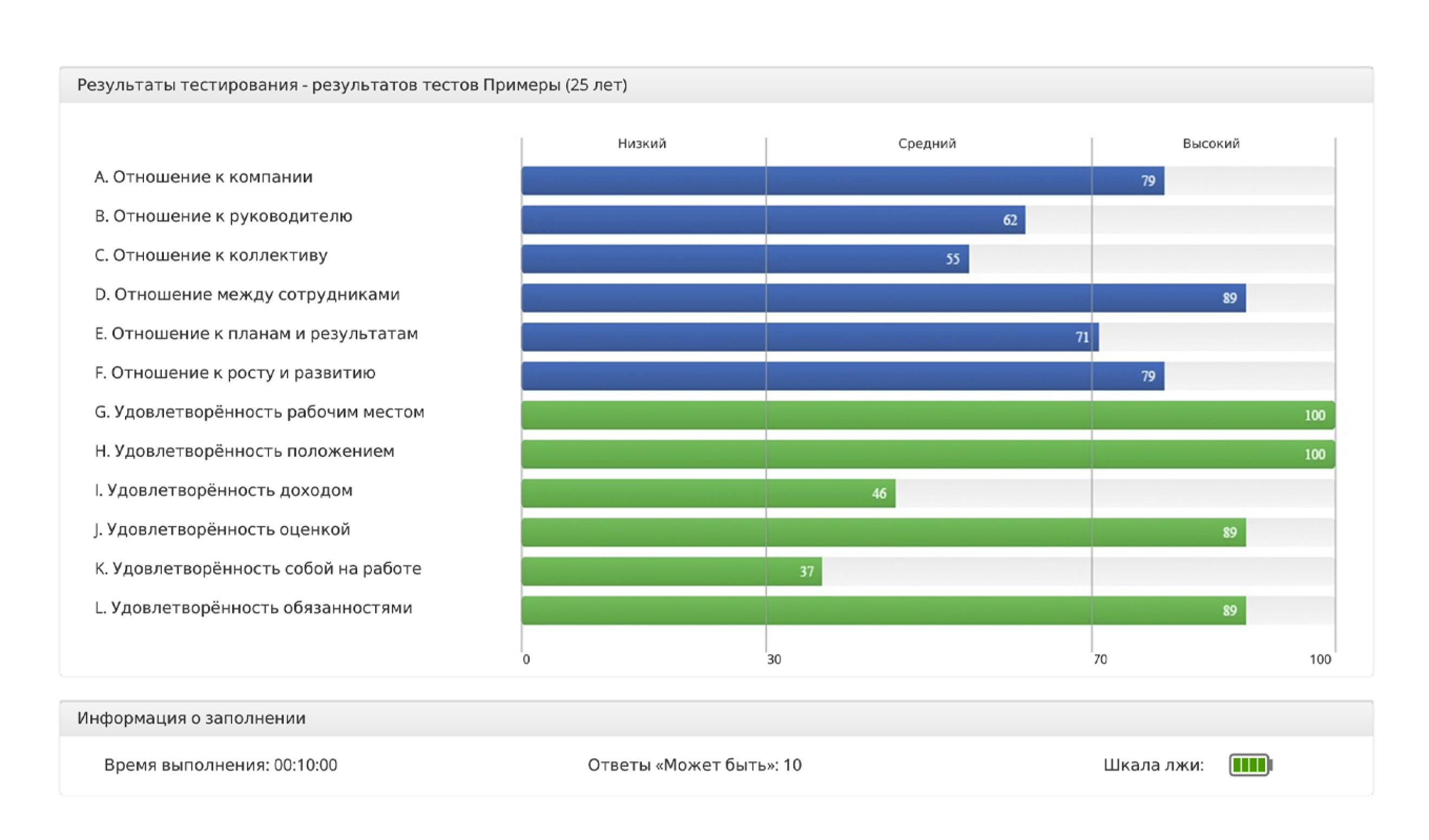Click the 'Отношение к руководителю' bar showing 62
The image size is (1429, 840).
click(773, 220)
